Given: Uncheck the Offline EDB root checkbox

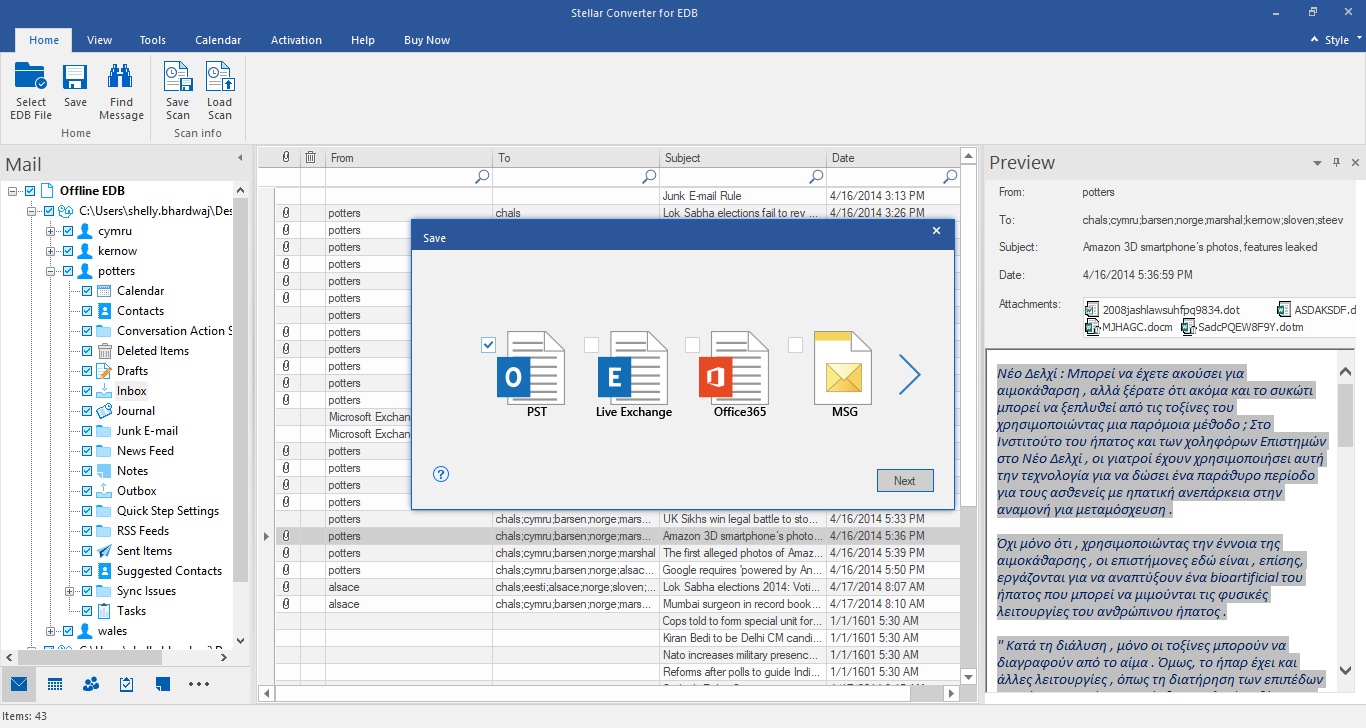Looking at the screenshot, I should [30, 191].
